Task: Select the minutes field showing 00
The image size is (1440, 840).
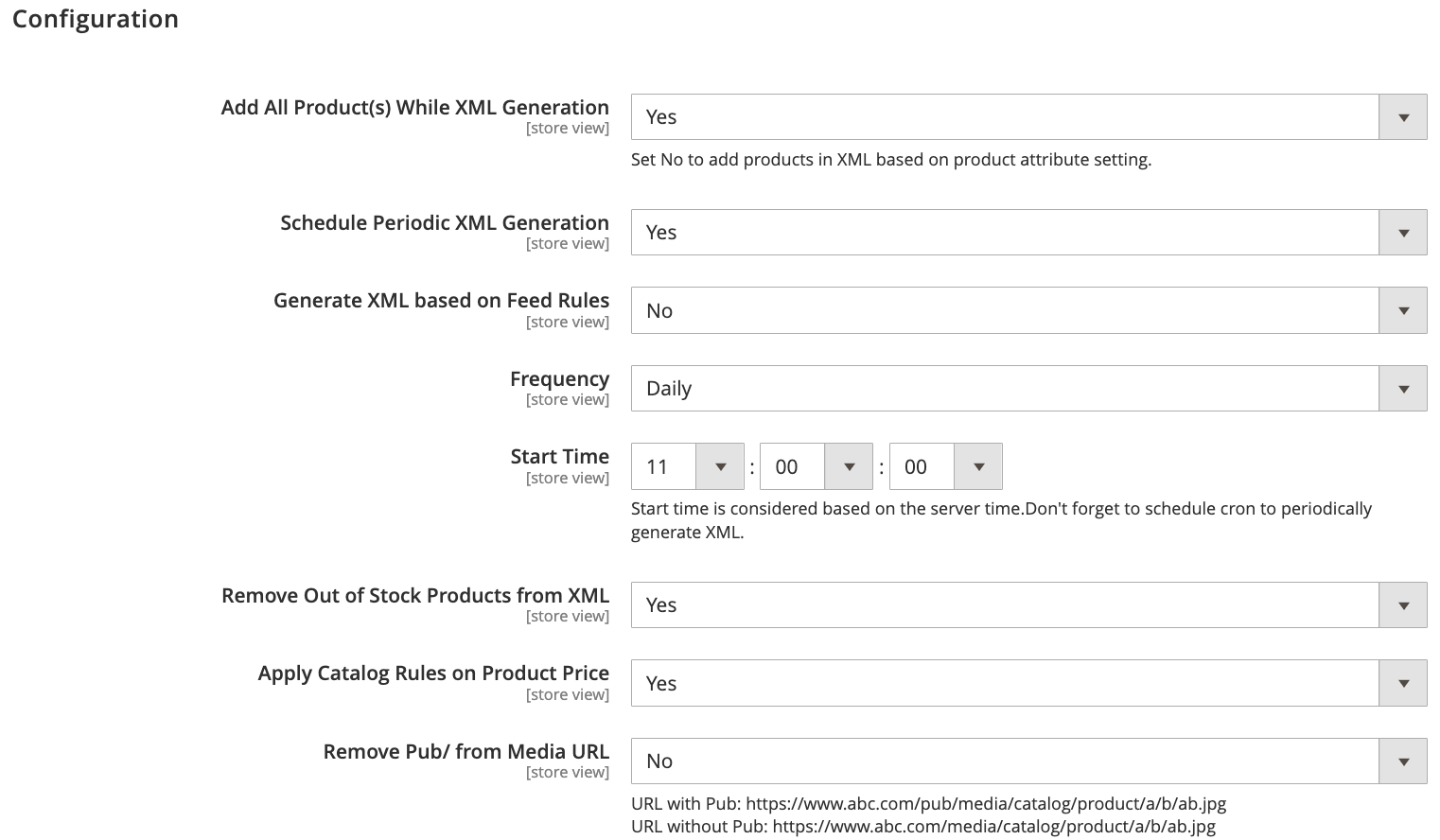Action: pyautogui.click(x=792, y=466)
